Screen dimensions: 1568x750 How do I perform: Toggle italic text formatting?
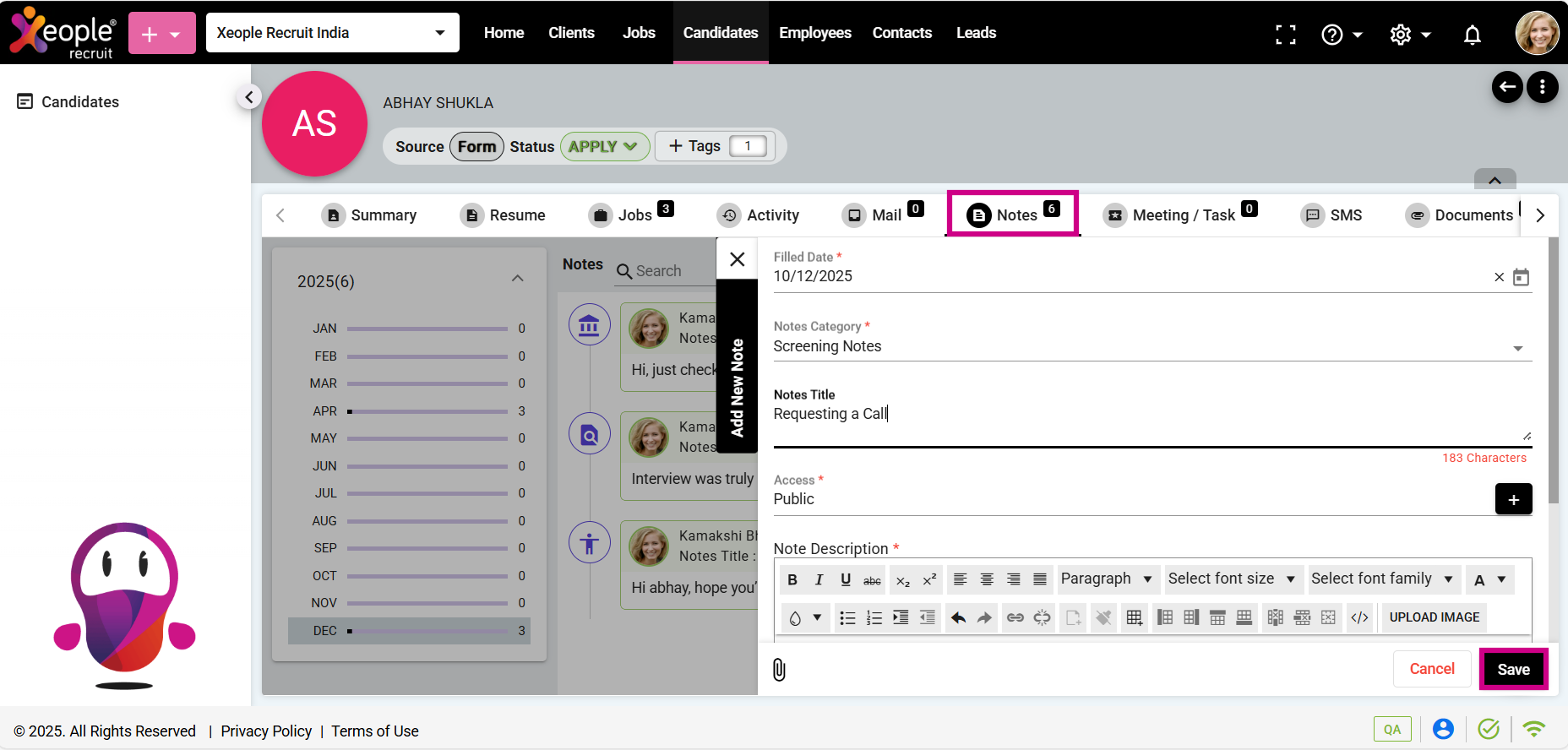(x=819, y=579)
